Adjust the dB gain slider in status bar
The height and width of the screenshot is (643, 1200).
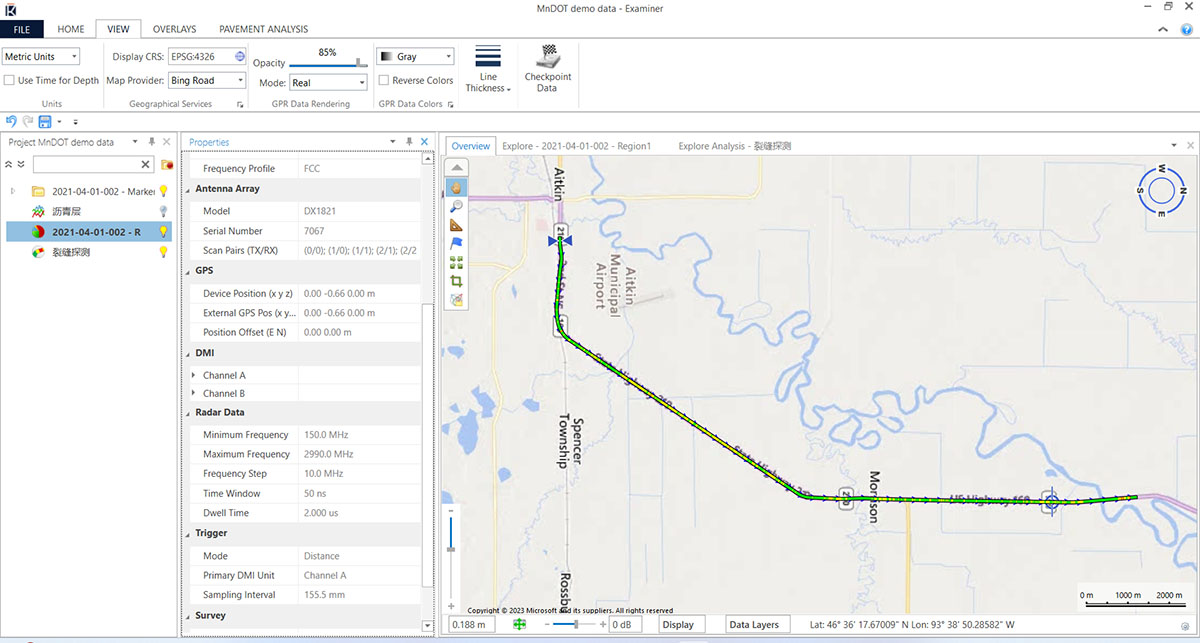(575, 624)
